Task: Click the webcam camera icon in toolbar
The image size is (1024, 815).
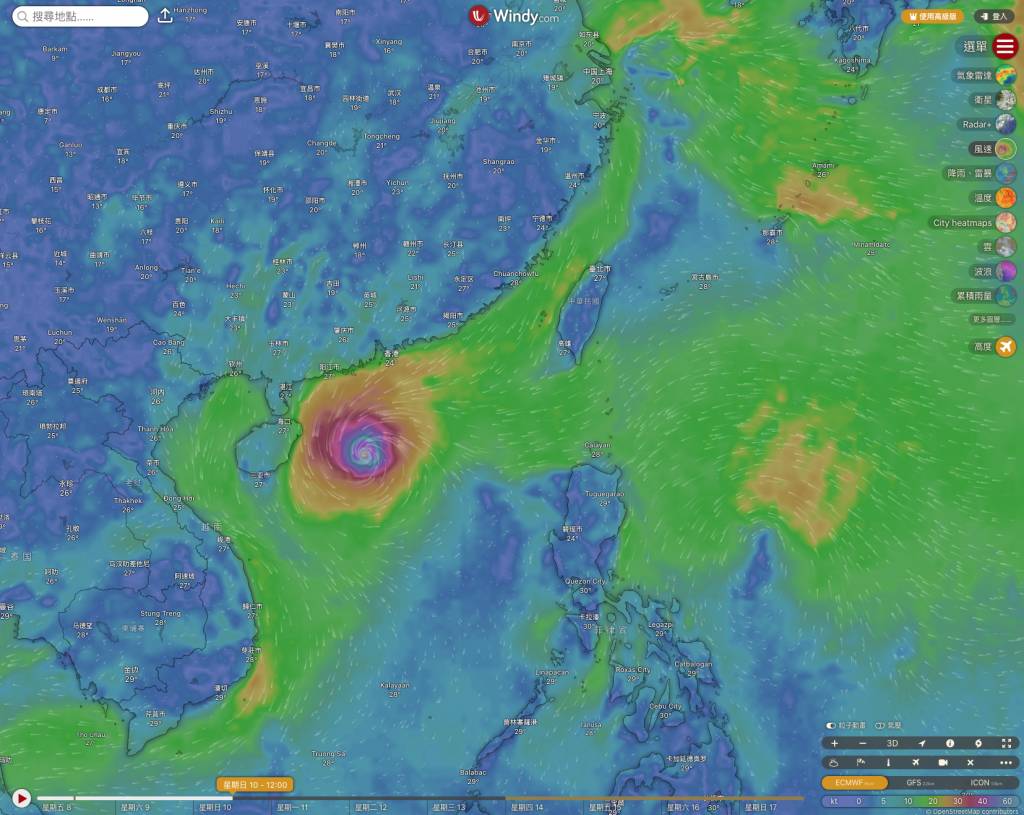Action: click(x=943, y=762)
